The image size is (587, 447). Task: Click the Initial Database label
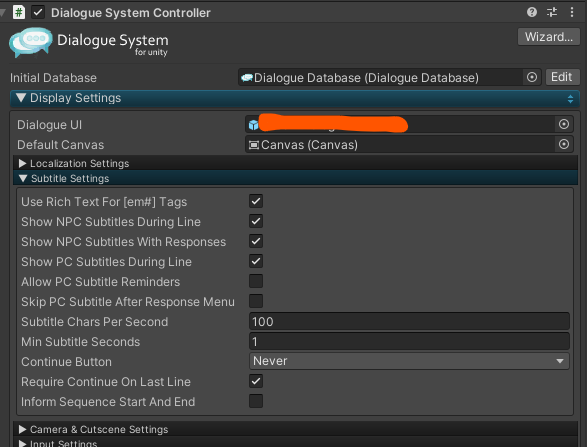pos(53,78)
